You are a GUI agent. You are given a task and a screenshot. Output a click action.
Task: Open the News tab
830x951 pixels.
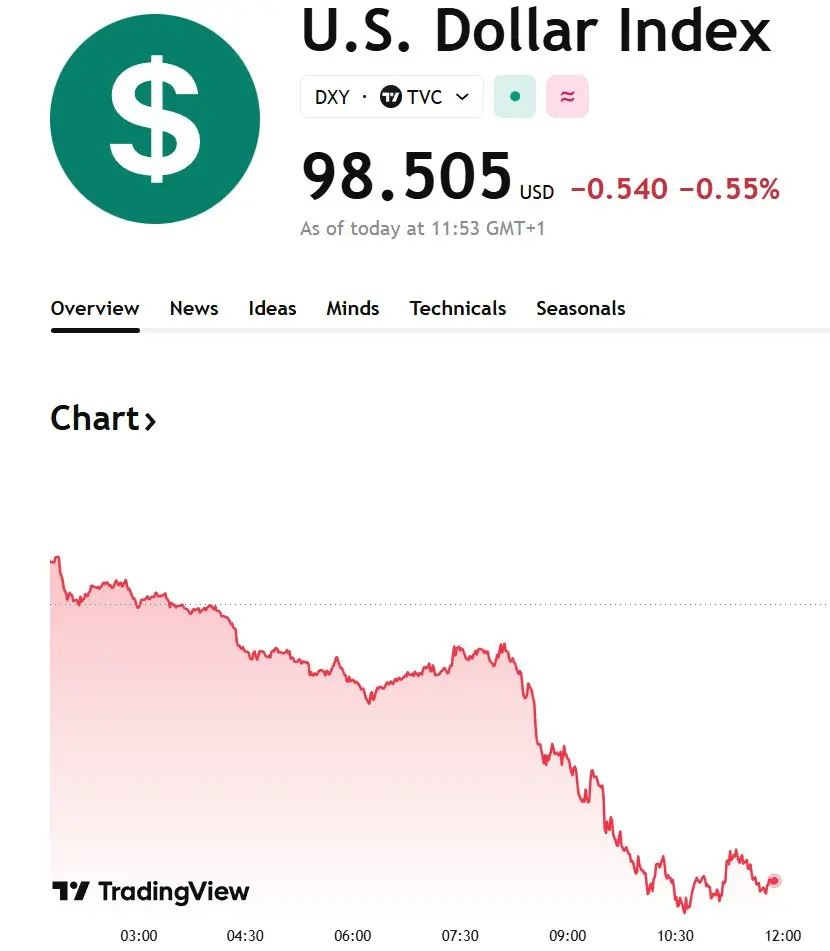[194, 308]
